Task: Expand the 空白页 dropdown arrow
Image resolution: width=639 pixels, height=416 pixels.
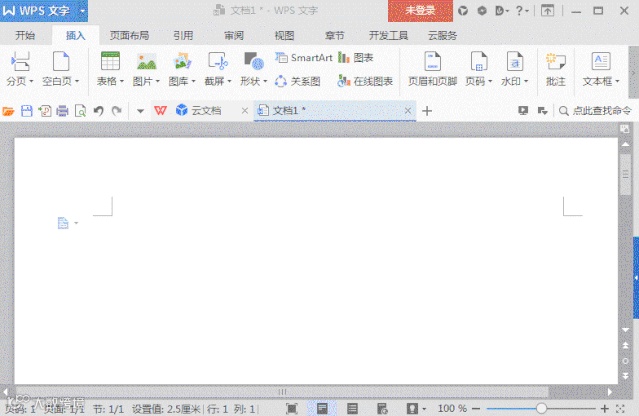Action: click(77, 81)
